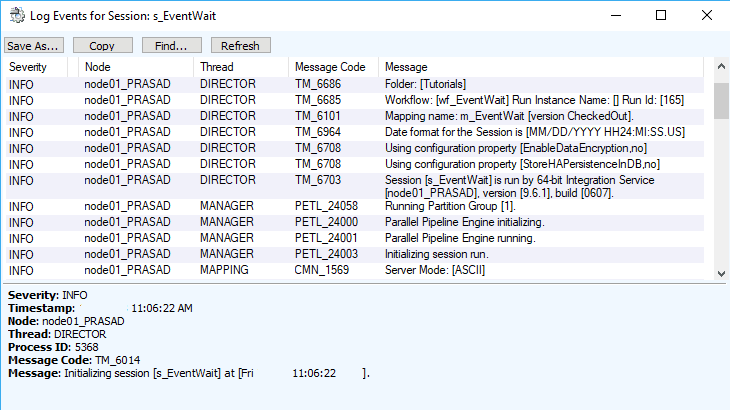
Task: Click the TM_6101 message code cell
Action: pyautogui.click(x=318, y=116)
